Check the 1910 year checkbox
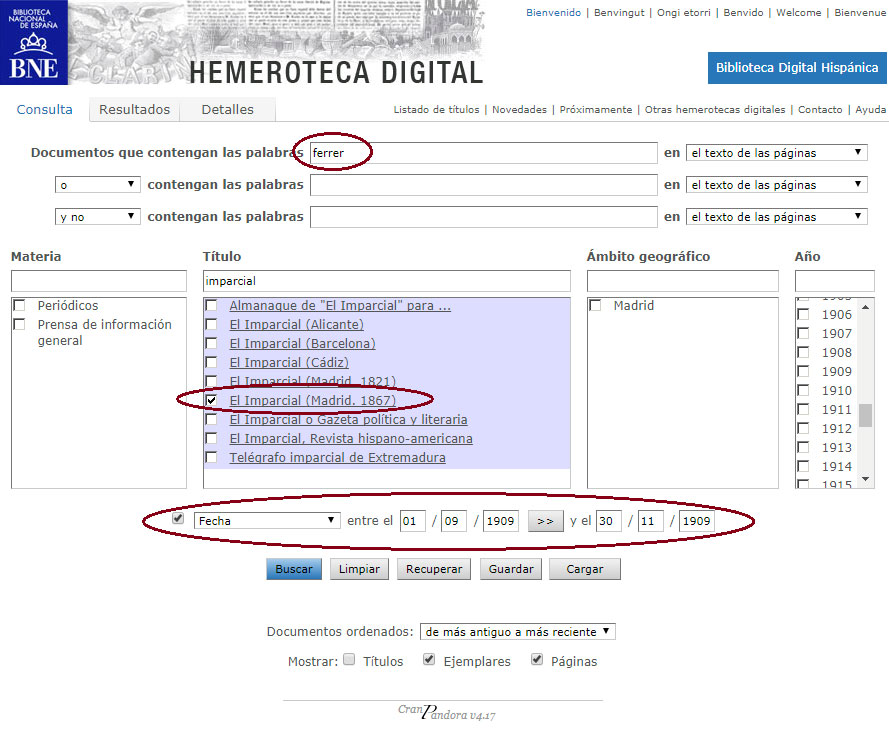Image resolution: width=889 pixels, height=733 pixels. pos(803,390)
